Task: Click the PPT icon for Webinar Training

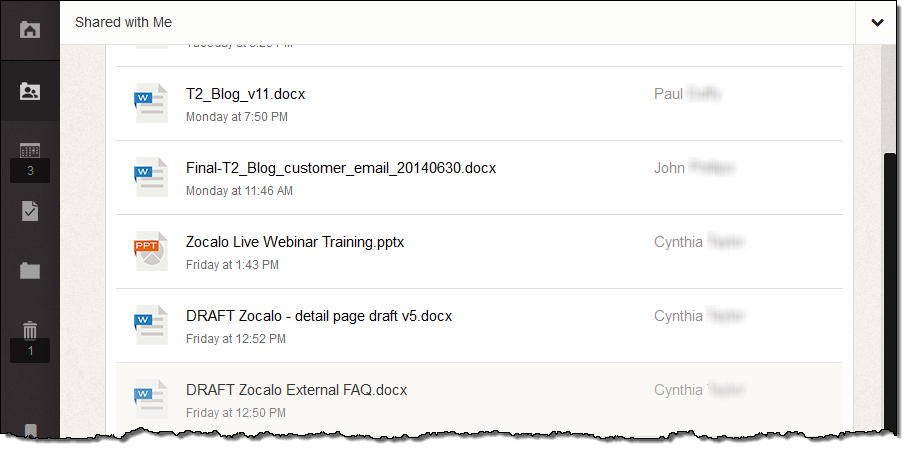Action: point(150,251)
